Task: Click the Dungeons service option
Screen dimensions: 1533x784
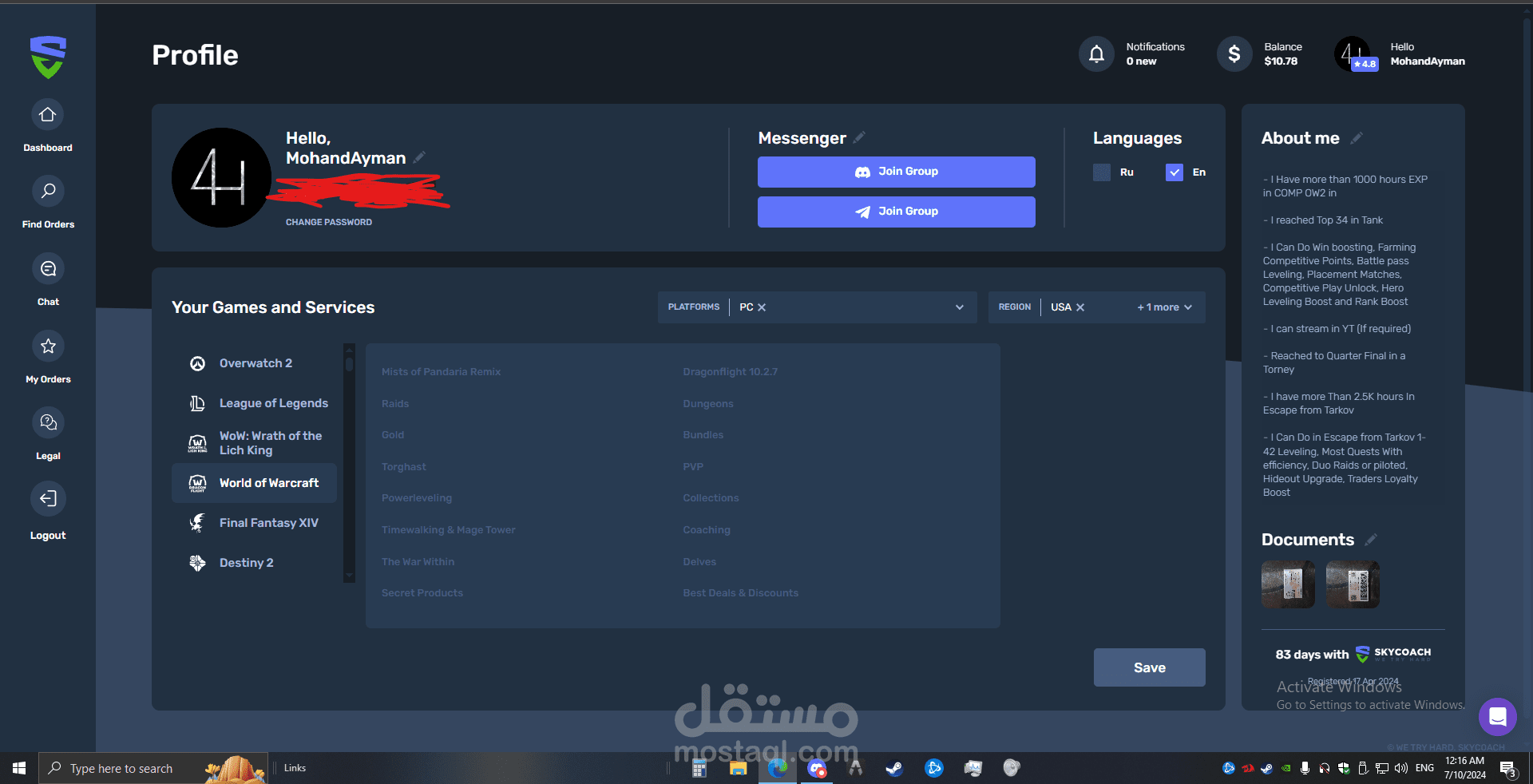Action: [708, 404]
